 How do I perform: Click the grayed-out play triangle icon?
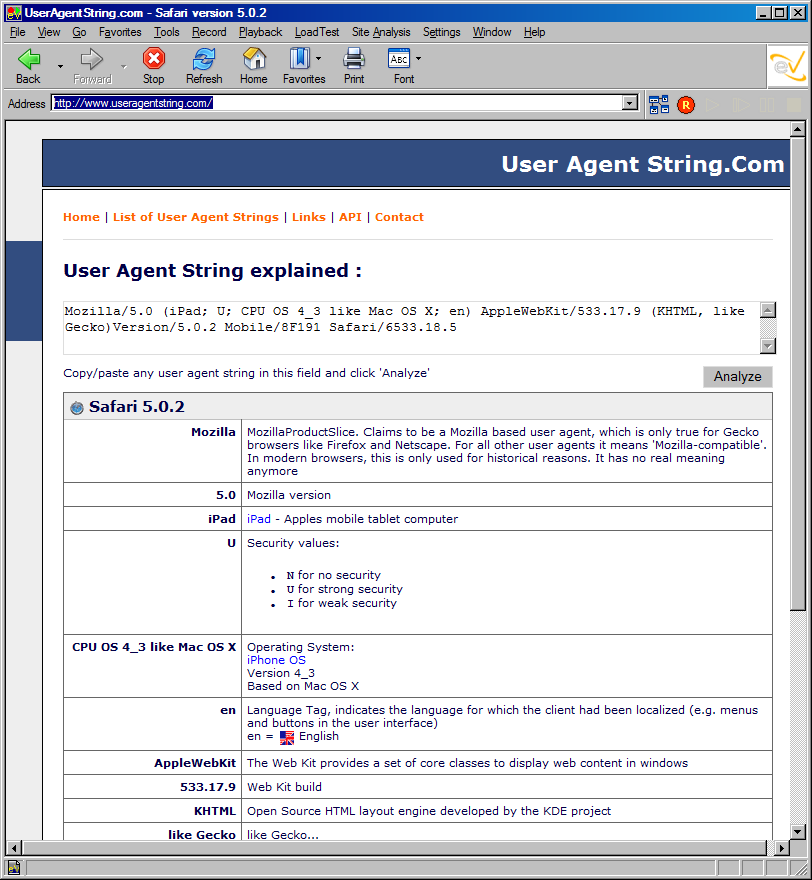point(713,105)
